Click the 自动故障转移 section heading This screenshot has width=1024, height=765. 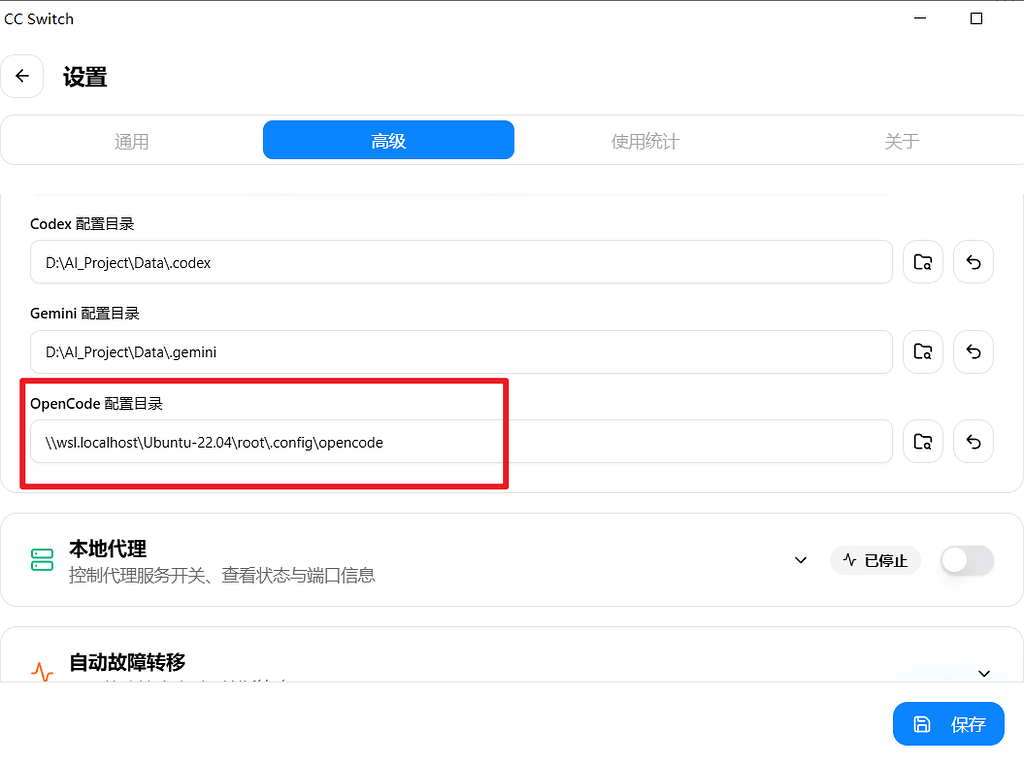pyautogui.click(x=127, y=662)
